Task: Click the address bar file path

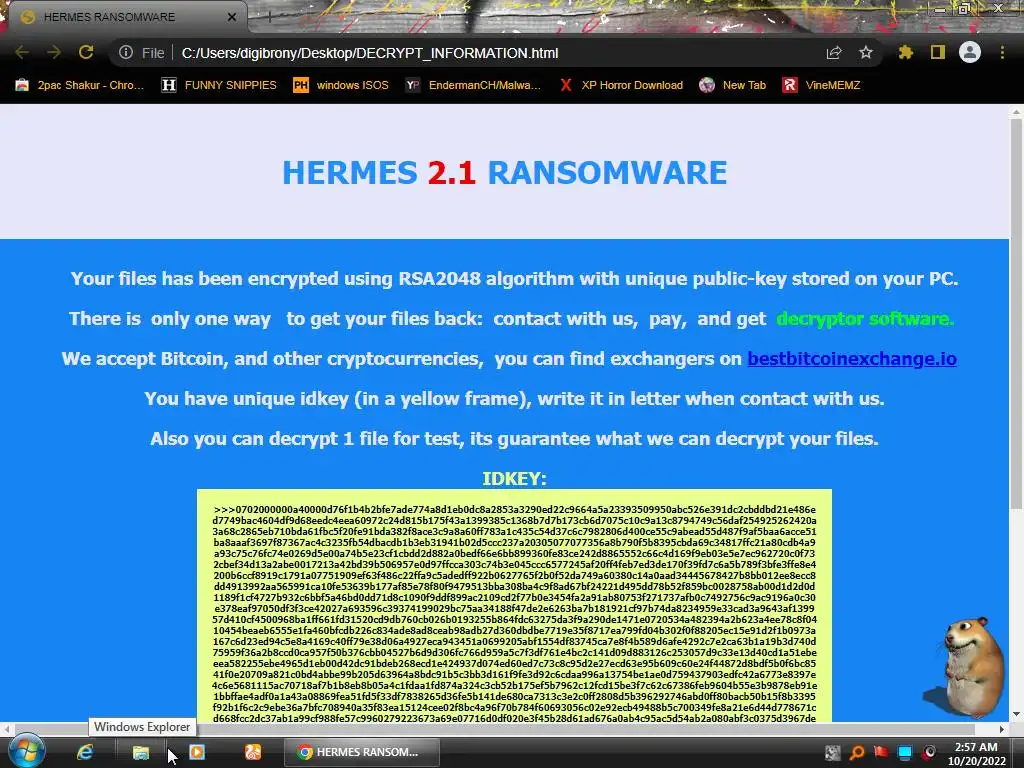Action: pyautogui.click(x=370, y=53)
